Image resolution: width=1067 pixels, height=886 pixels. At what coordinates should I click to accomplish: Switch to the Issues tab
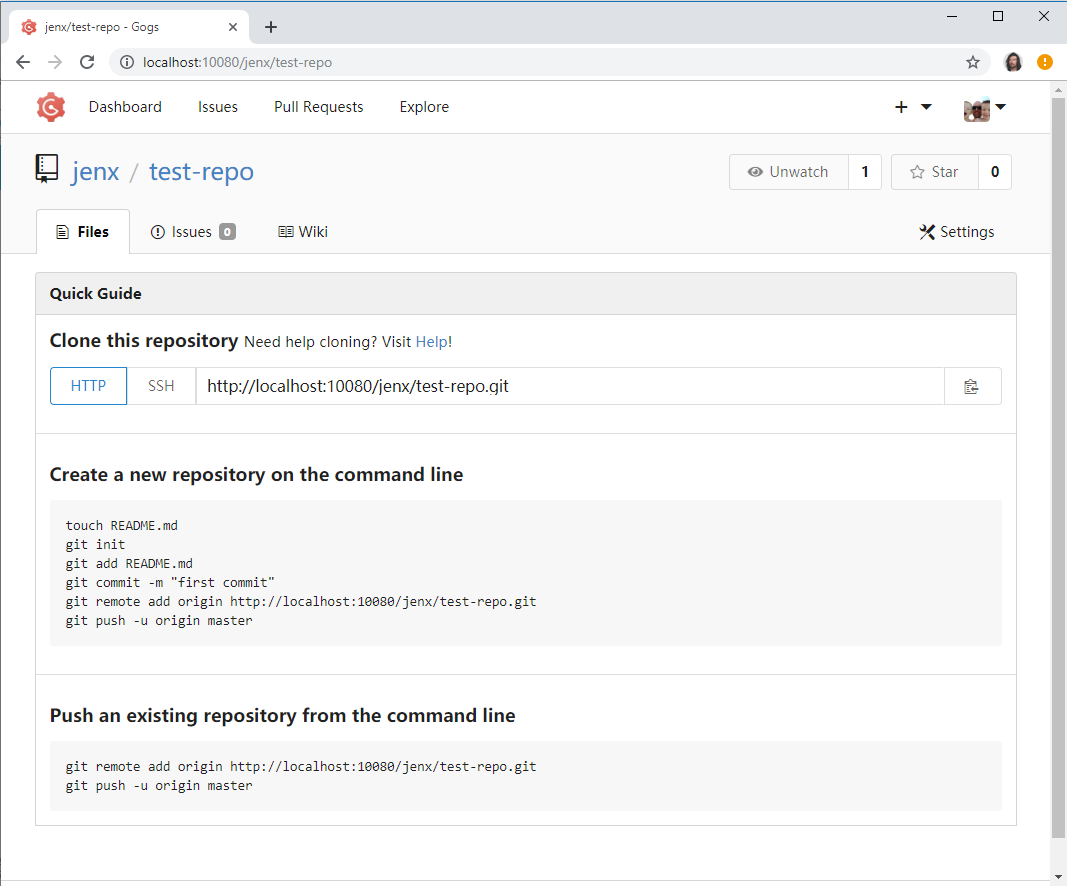(x=193, y=231)
